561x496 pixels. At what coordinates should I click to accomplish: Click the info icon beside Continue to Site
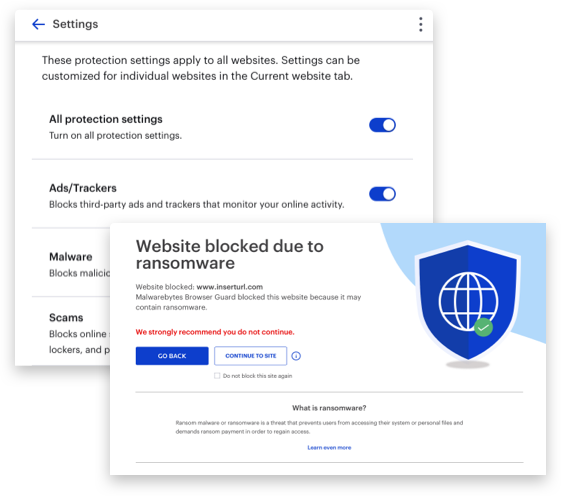pos(296,356)
